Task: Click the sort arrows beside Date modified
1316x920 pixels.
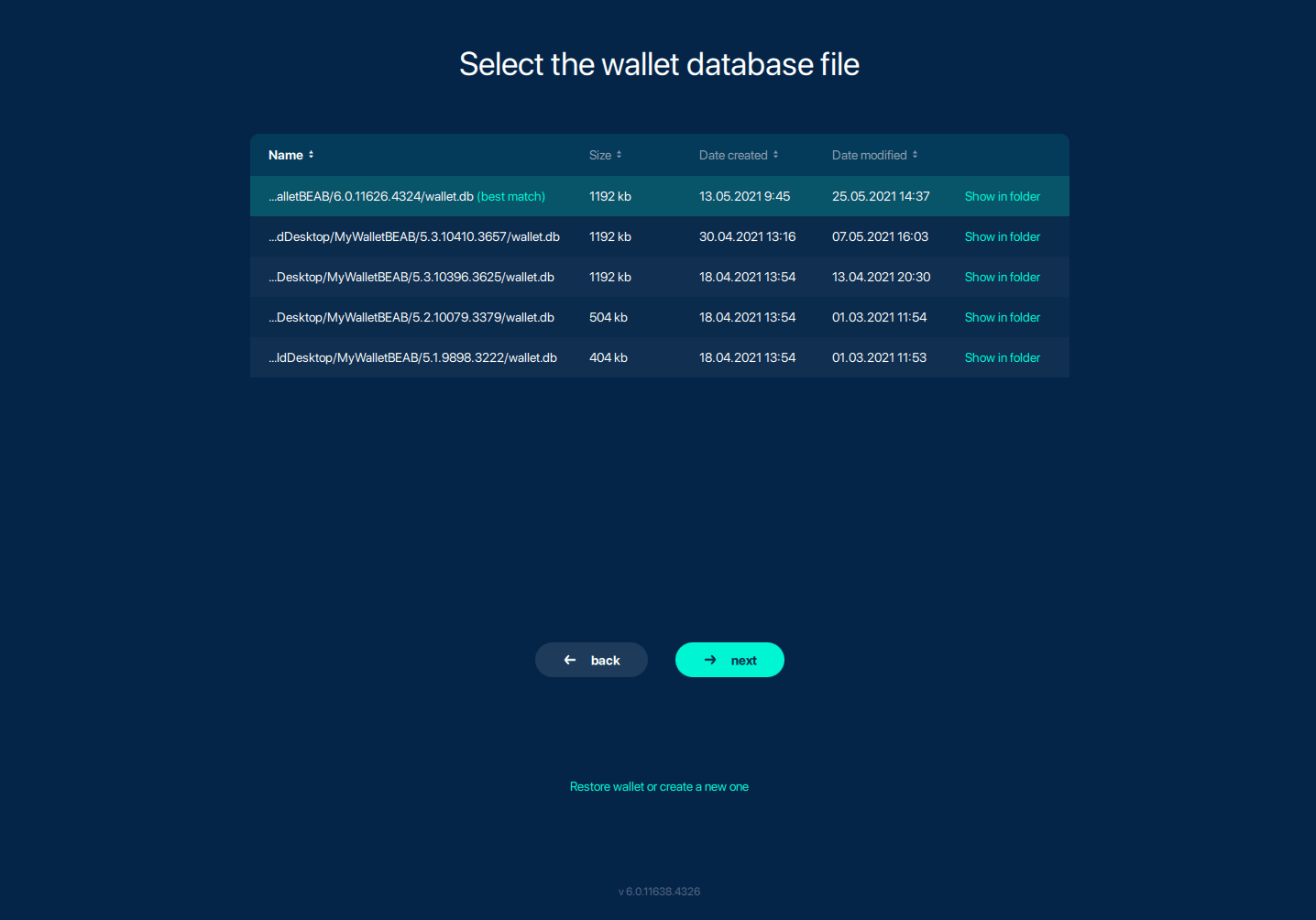Action: [916, 155]
